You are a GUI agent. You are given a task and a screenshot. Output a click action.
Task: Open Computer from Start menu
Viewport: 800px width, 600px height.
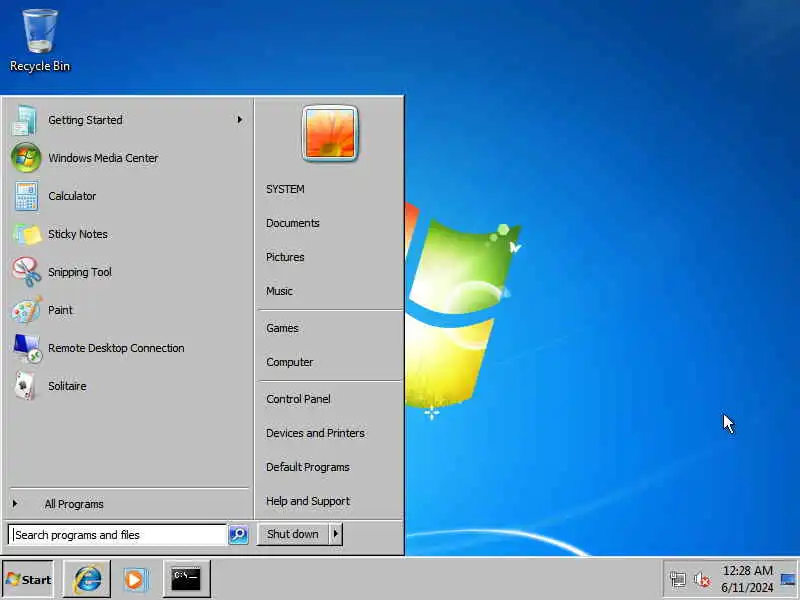click(x=289, y=362)
